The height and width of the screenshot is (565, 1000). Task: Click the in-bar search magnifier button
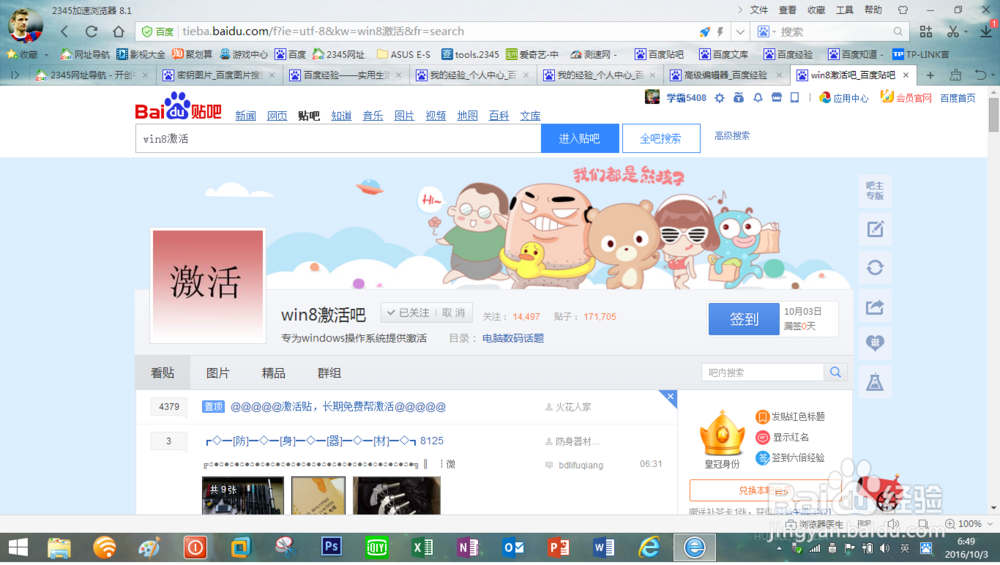click(835, 372)
